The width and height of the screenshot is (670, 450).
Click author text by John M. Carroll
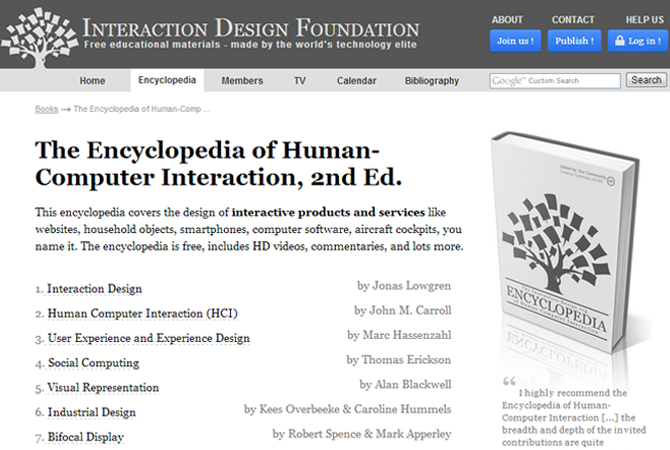pyautogui.click(x=403, y=310)
